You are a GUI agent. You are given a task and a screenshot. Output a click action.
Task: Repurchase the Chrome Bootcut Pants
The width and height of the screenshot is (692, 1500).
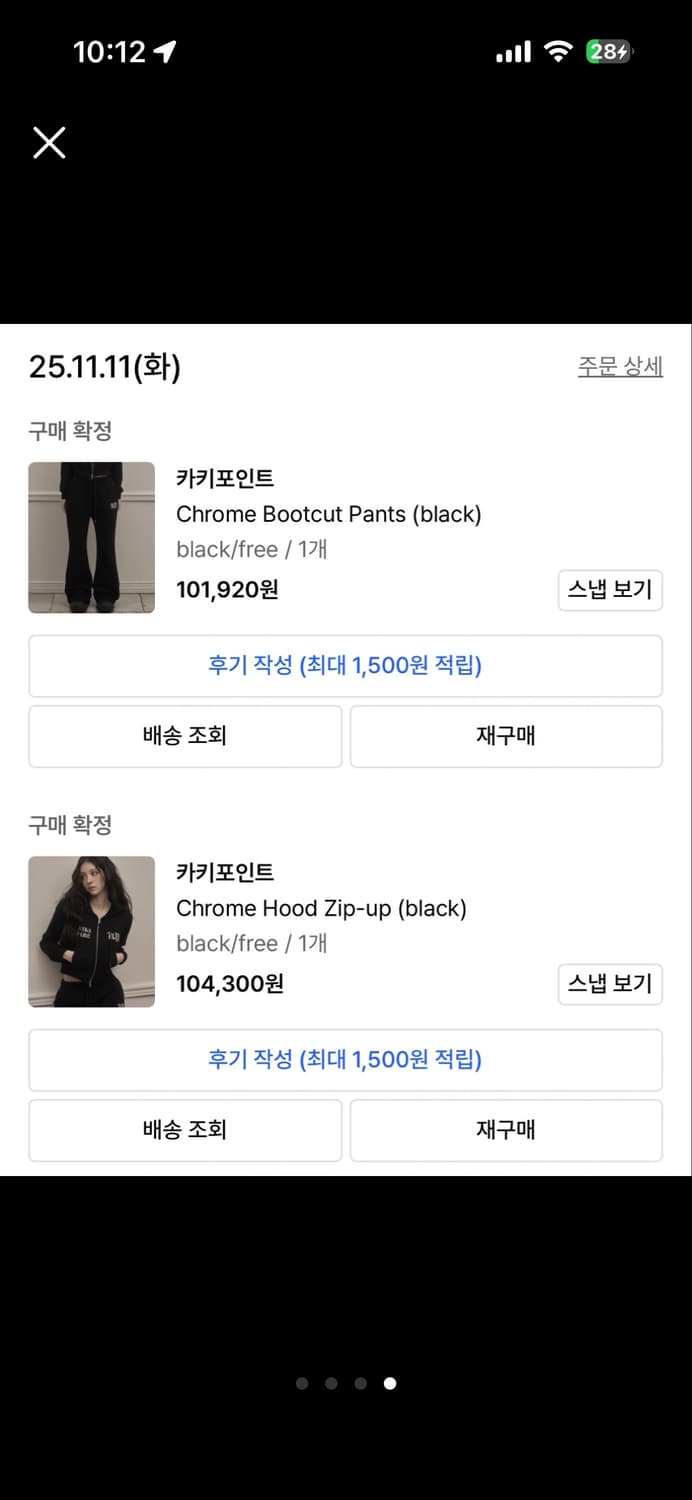(x=505, y=736)
